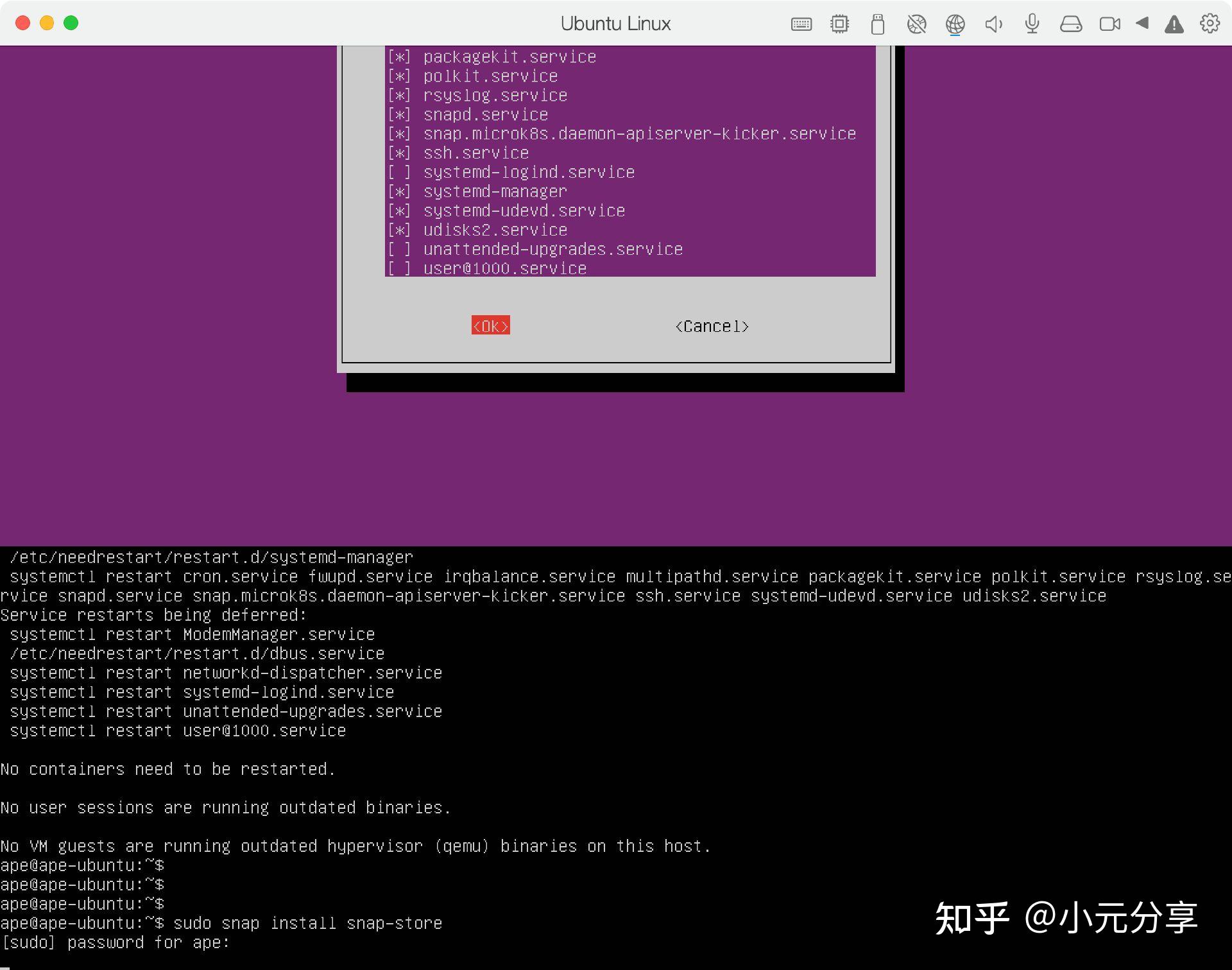This screenshot has width=1232, height=970.
Task: Open the hard disk drive icon
Action: pos(1071,24)
